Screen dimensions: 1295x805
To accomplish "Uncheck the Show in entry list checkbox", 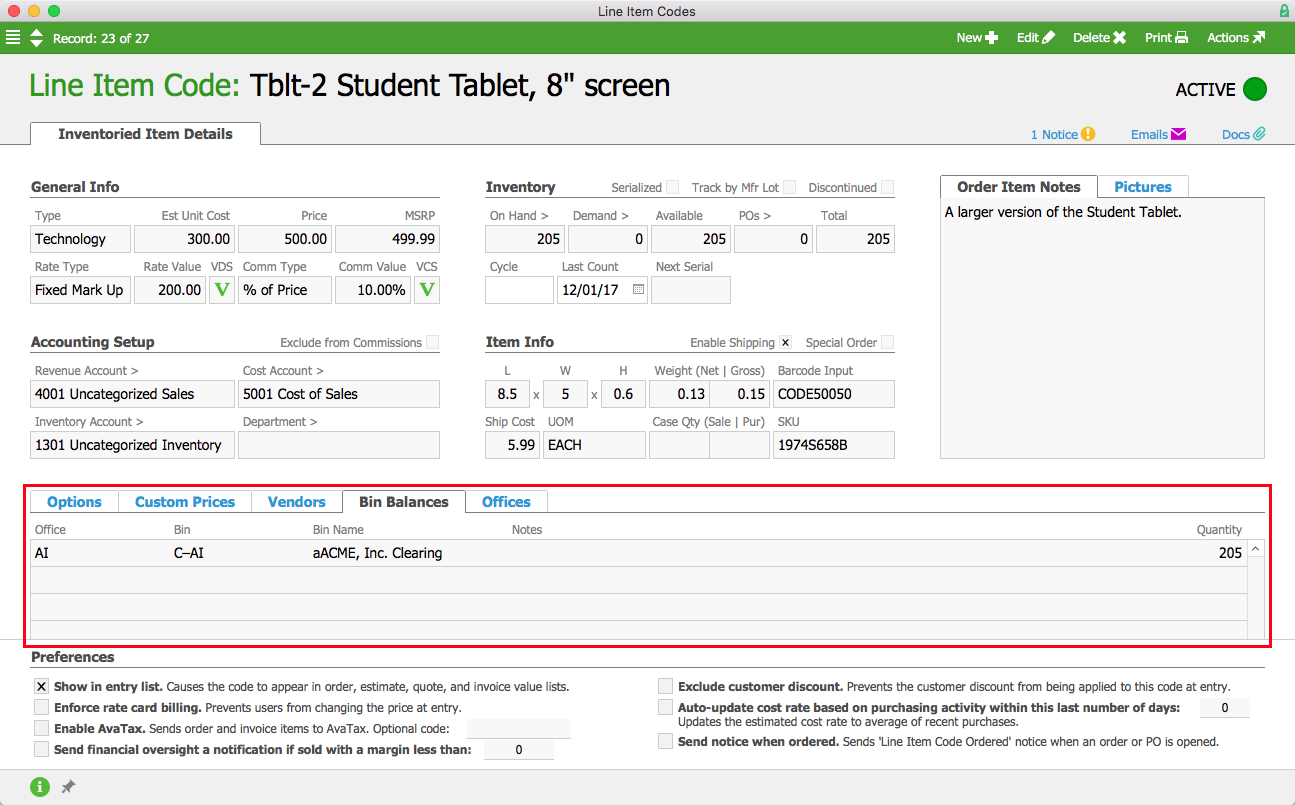I will tap(41, 687).
